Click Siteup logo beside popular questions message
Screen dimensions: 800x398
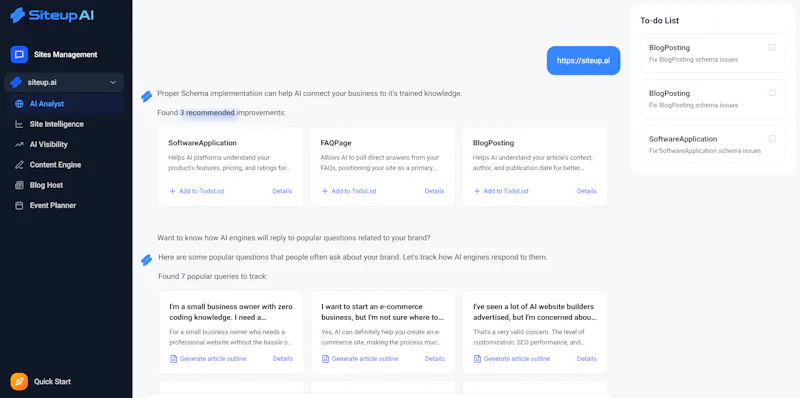tap(146, 260)
